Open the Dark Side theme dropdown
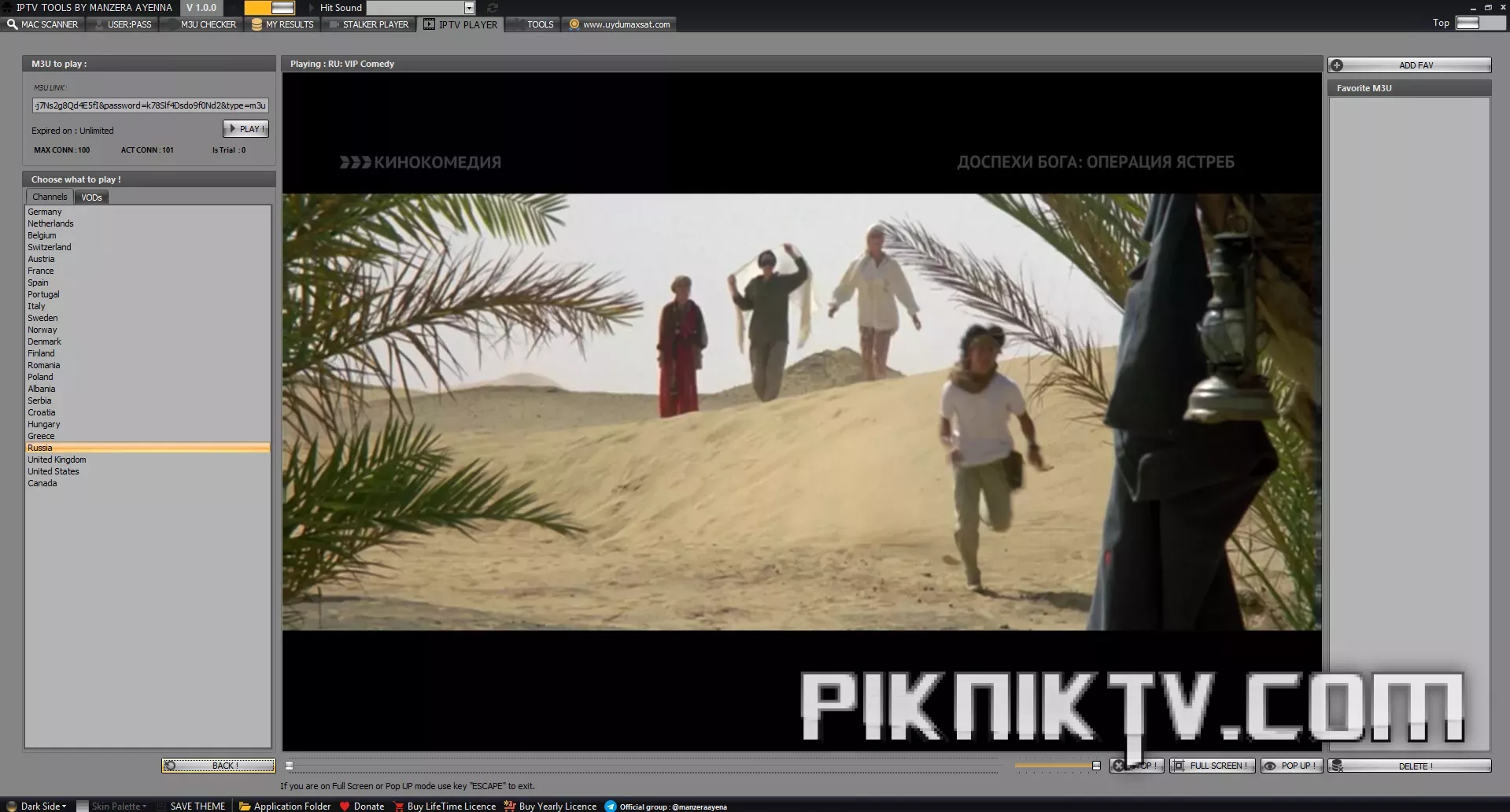This screenshot has height=812, width=1510. coord(37,806)
